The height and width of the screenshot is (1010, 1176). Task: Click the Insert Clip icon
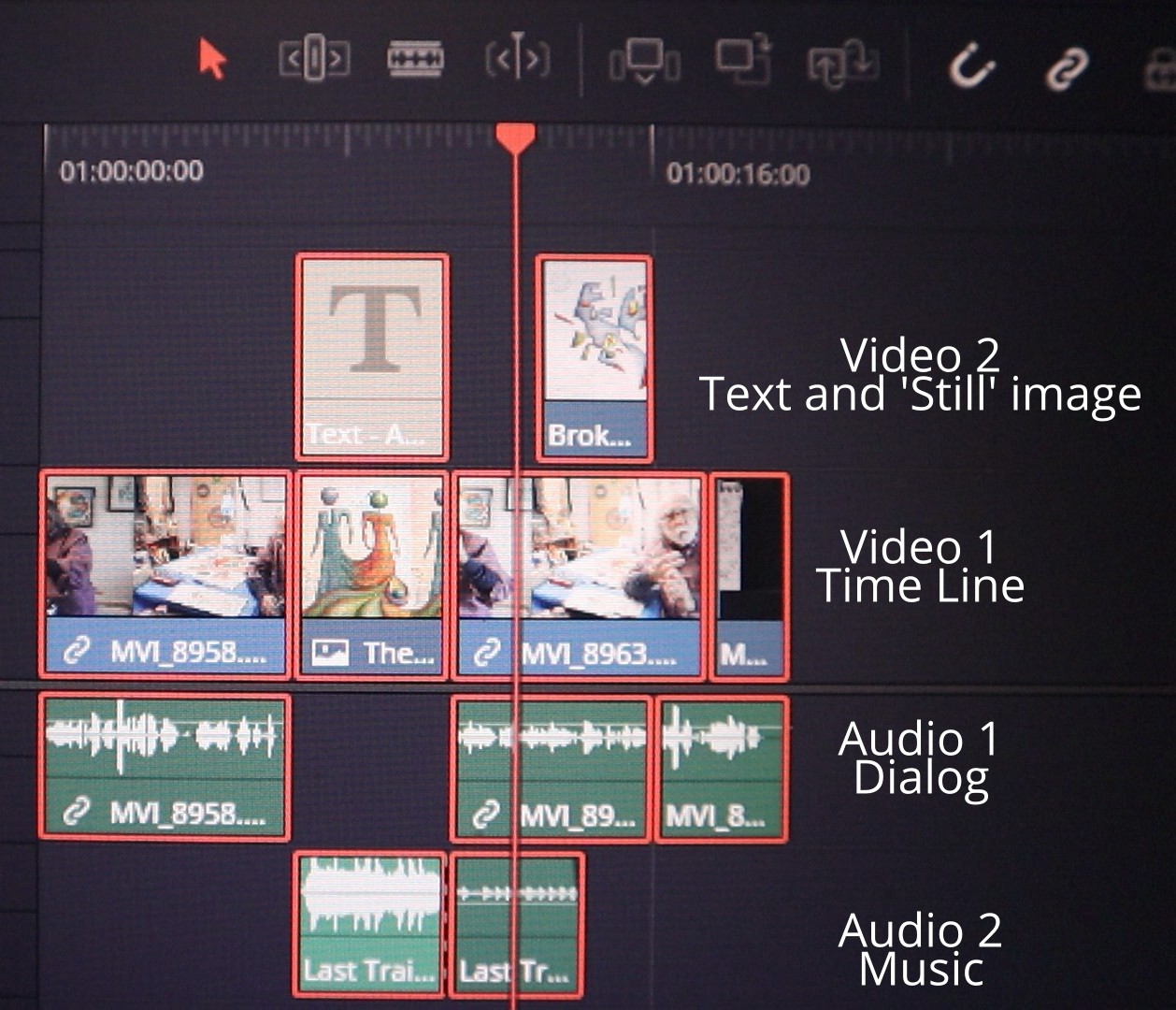644,62
